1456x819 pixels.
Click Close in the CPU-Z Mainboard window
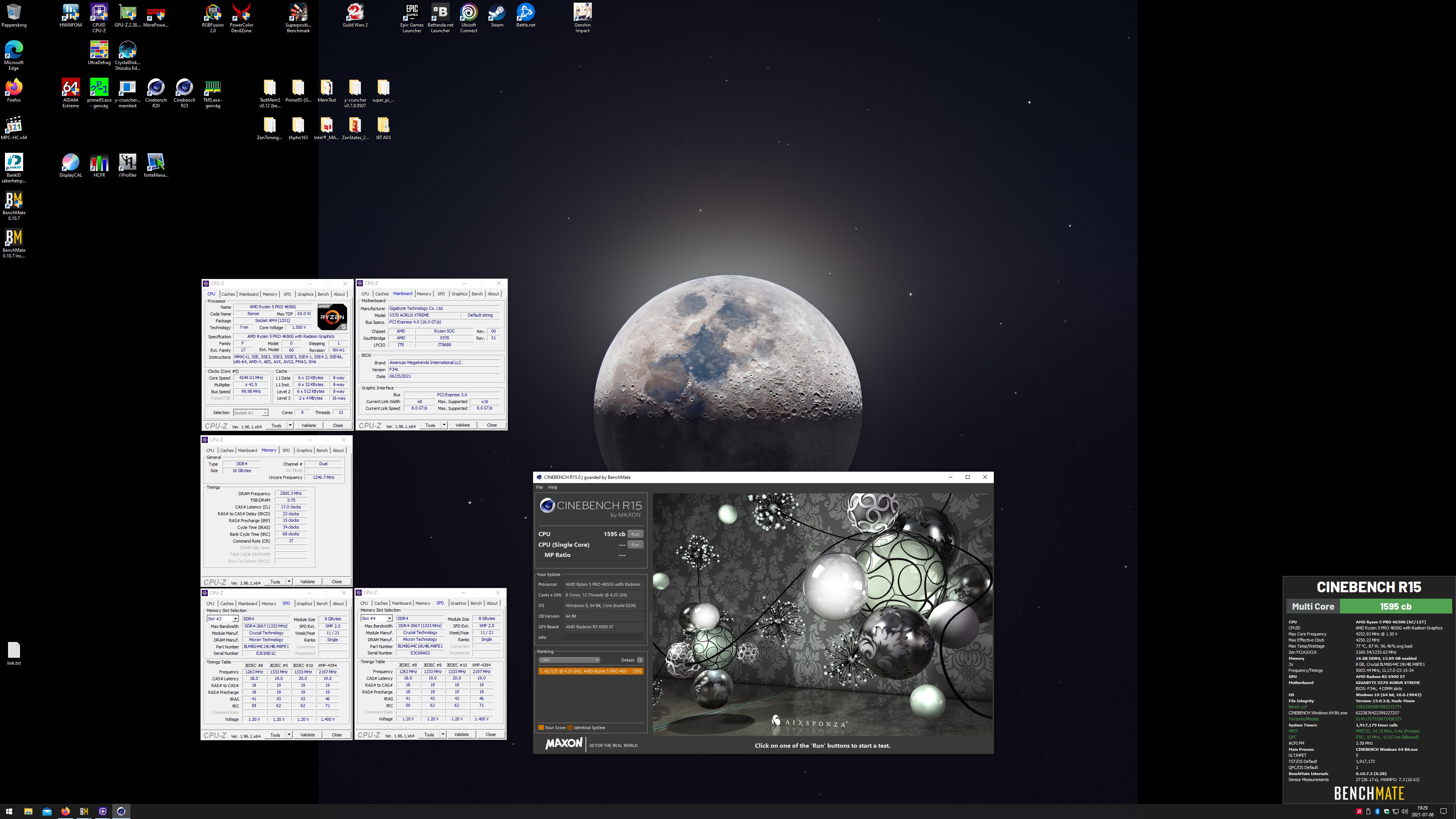pos(492,425)
